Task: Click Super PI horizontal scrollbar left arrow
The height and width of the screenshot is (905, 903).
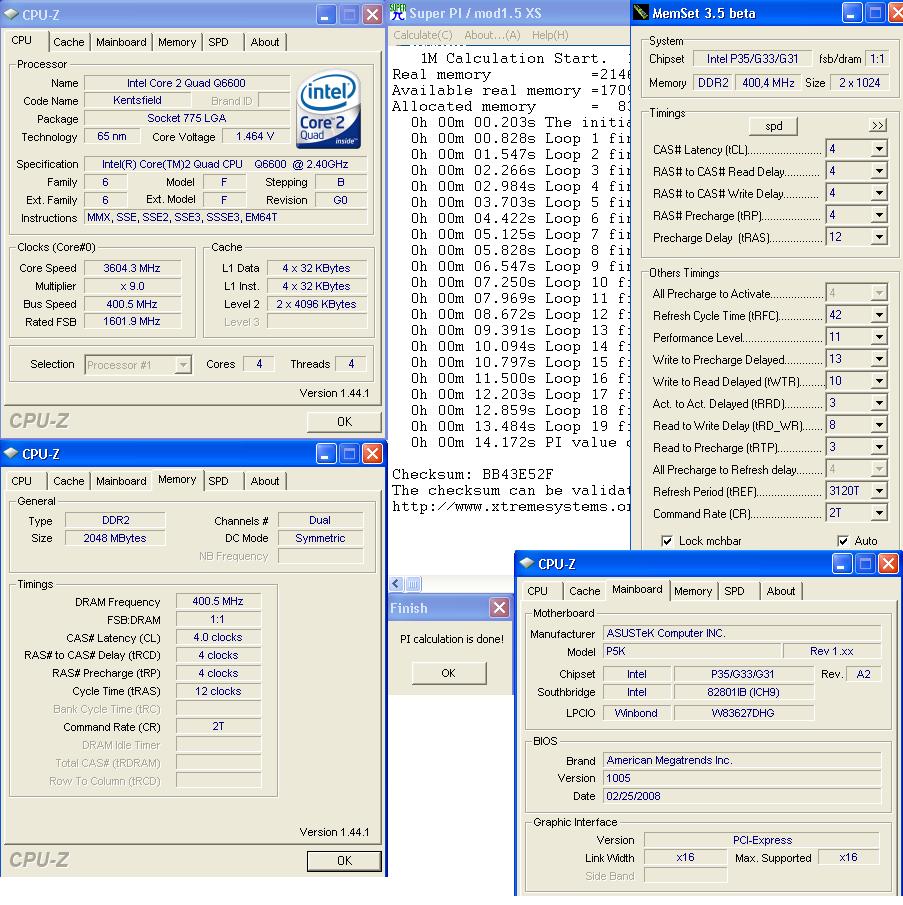Action: click(x=396, y=584)
